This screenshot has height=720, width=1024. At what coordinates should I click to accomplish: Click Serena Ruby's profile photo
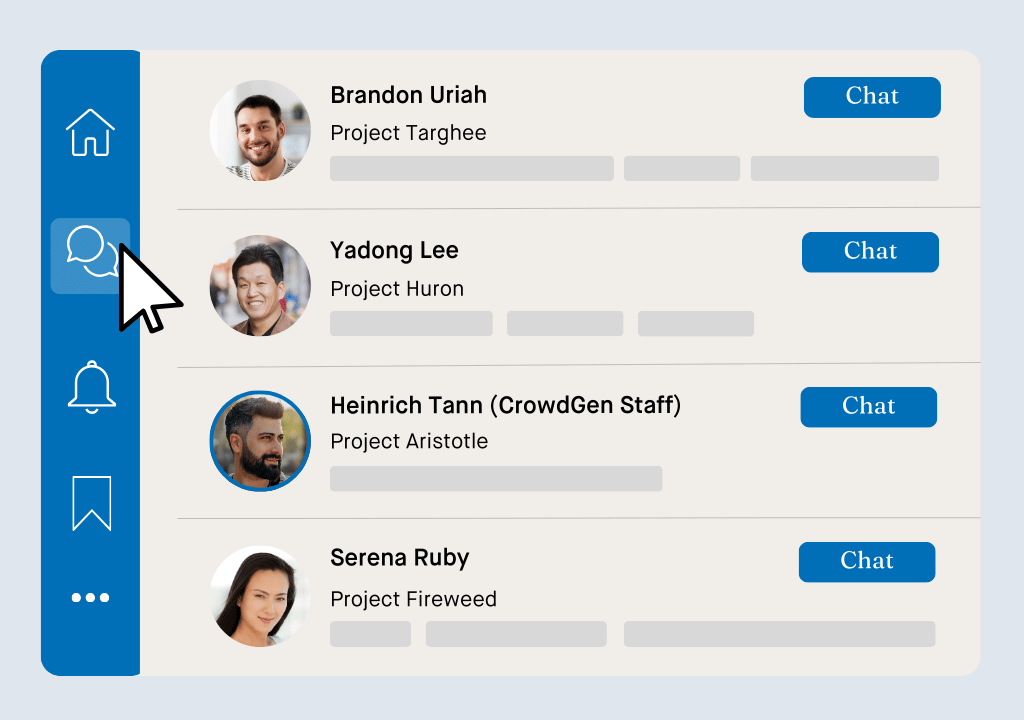260,595
